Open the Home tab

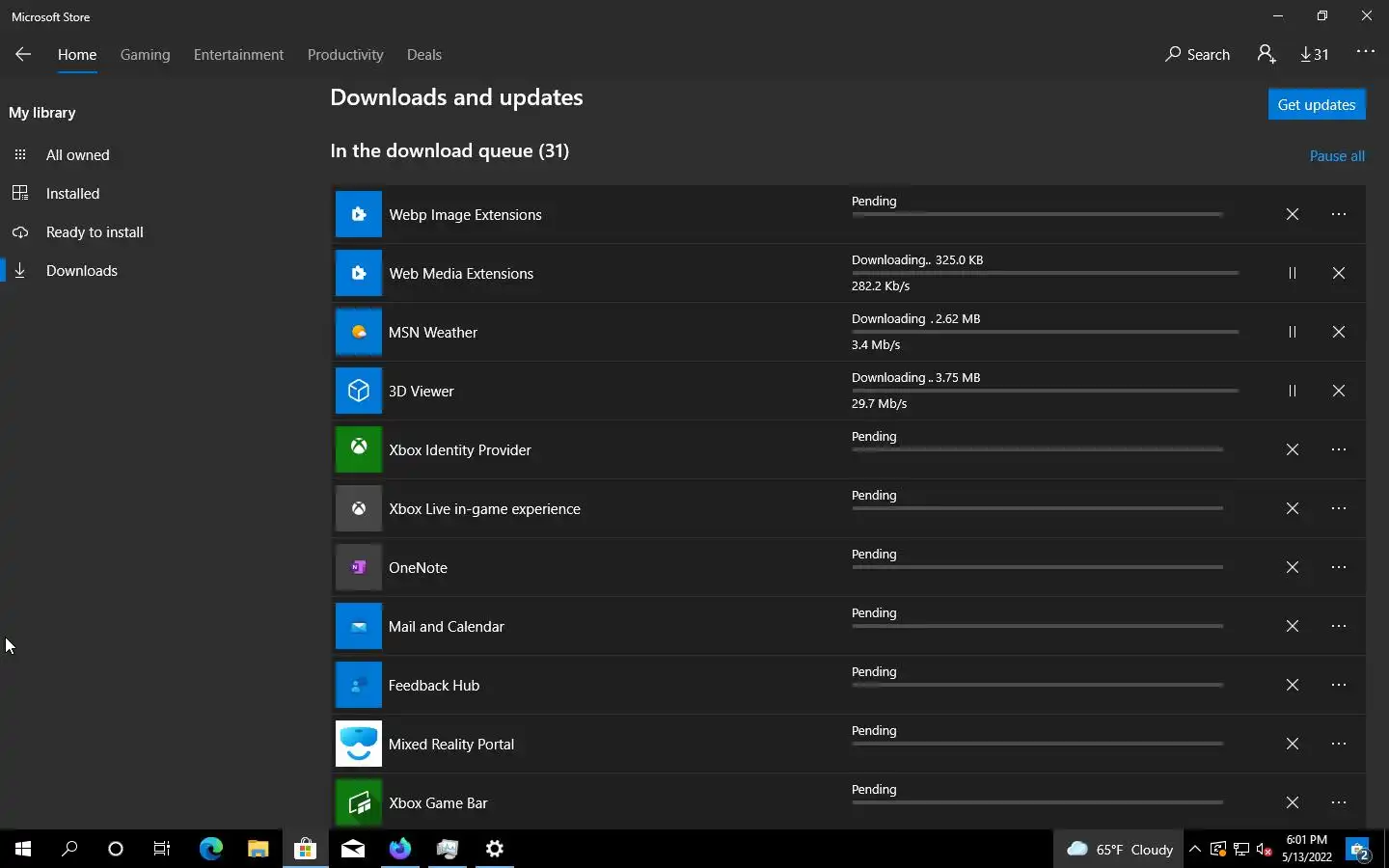(x=77, y=54)
